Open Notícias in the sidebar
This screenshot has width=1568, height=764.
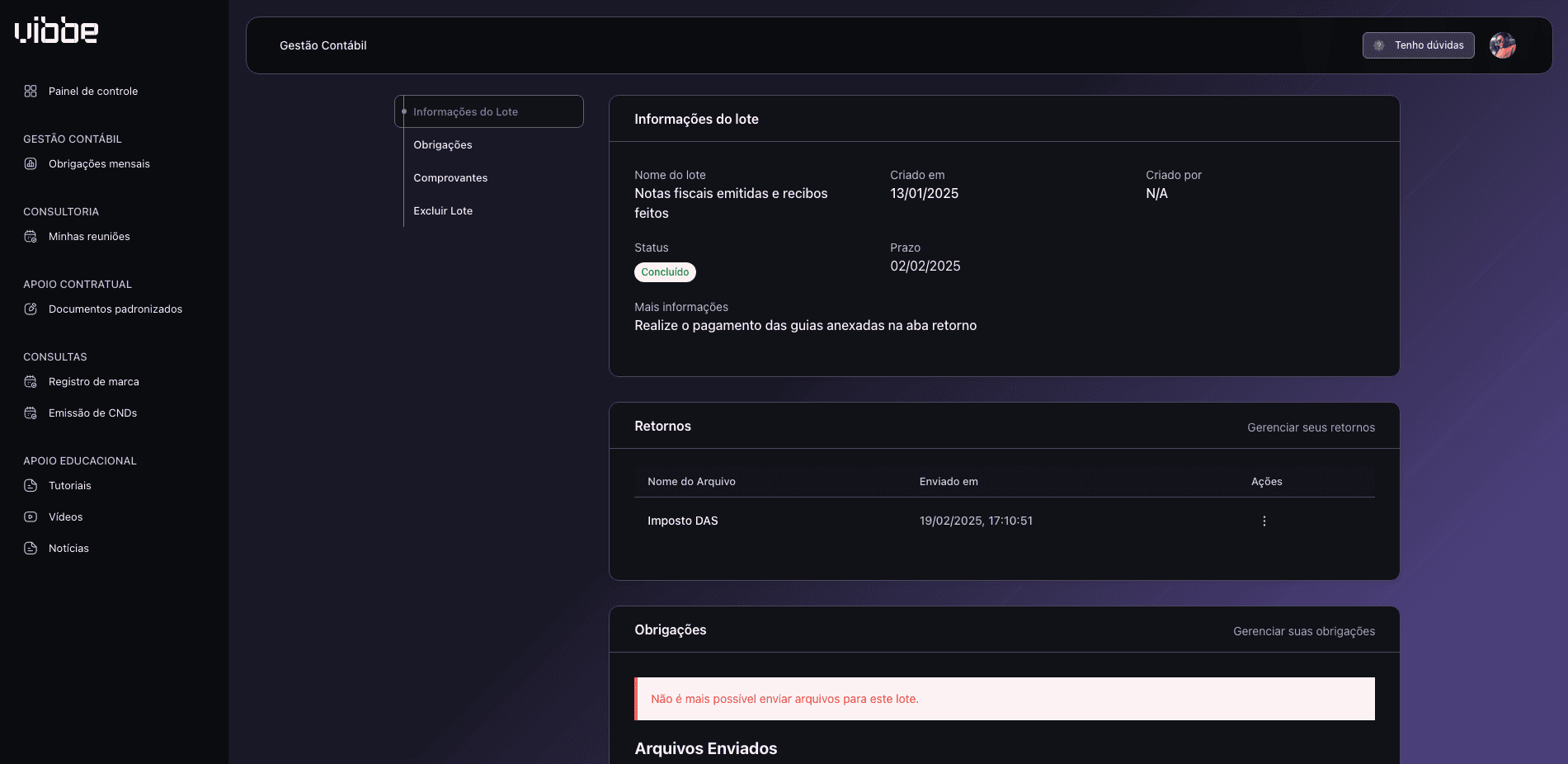click(x=68, y=549)
